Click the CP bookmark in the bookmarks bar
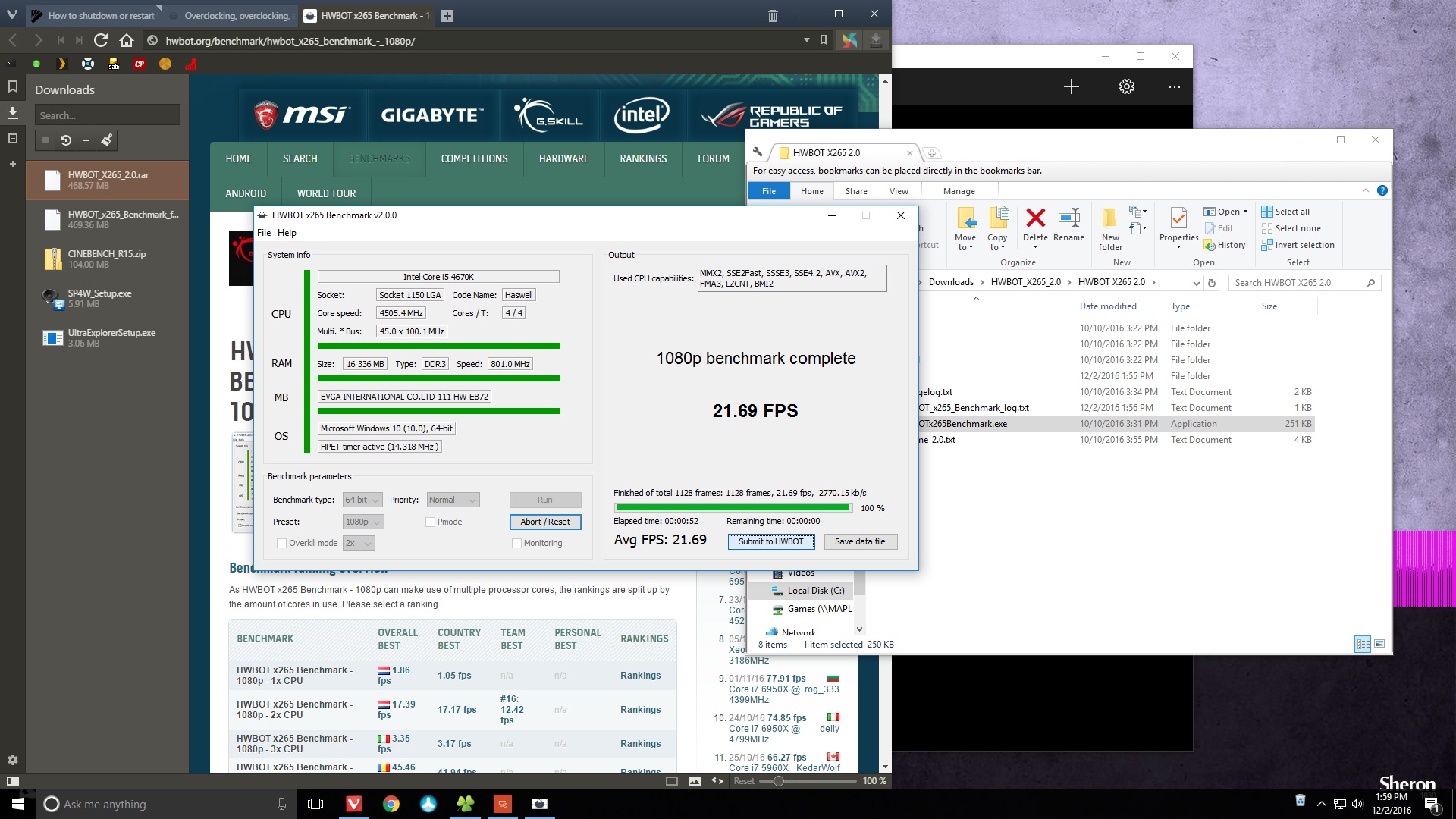Viewport: 1456px width, 819px height. 140,64
